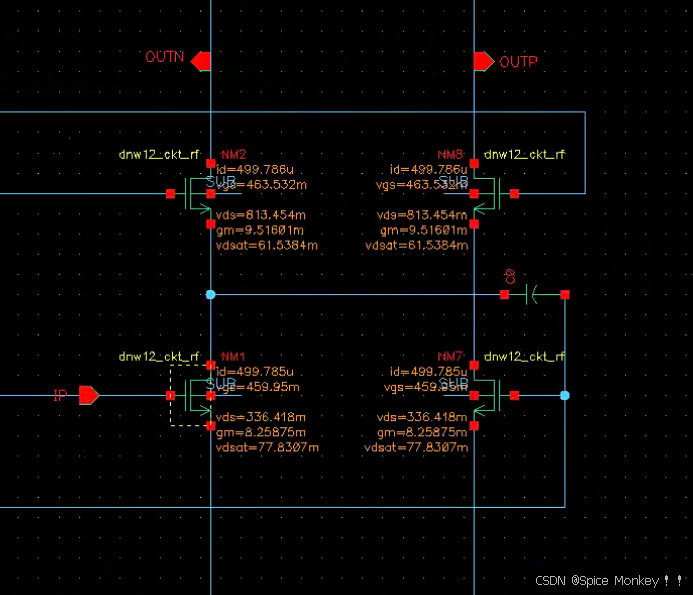This screenshot has width=693, height=595.
Task: Click the drain terminal of NM1
Action: tap(211, 365)
